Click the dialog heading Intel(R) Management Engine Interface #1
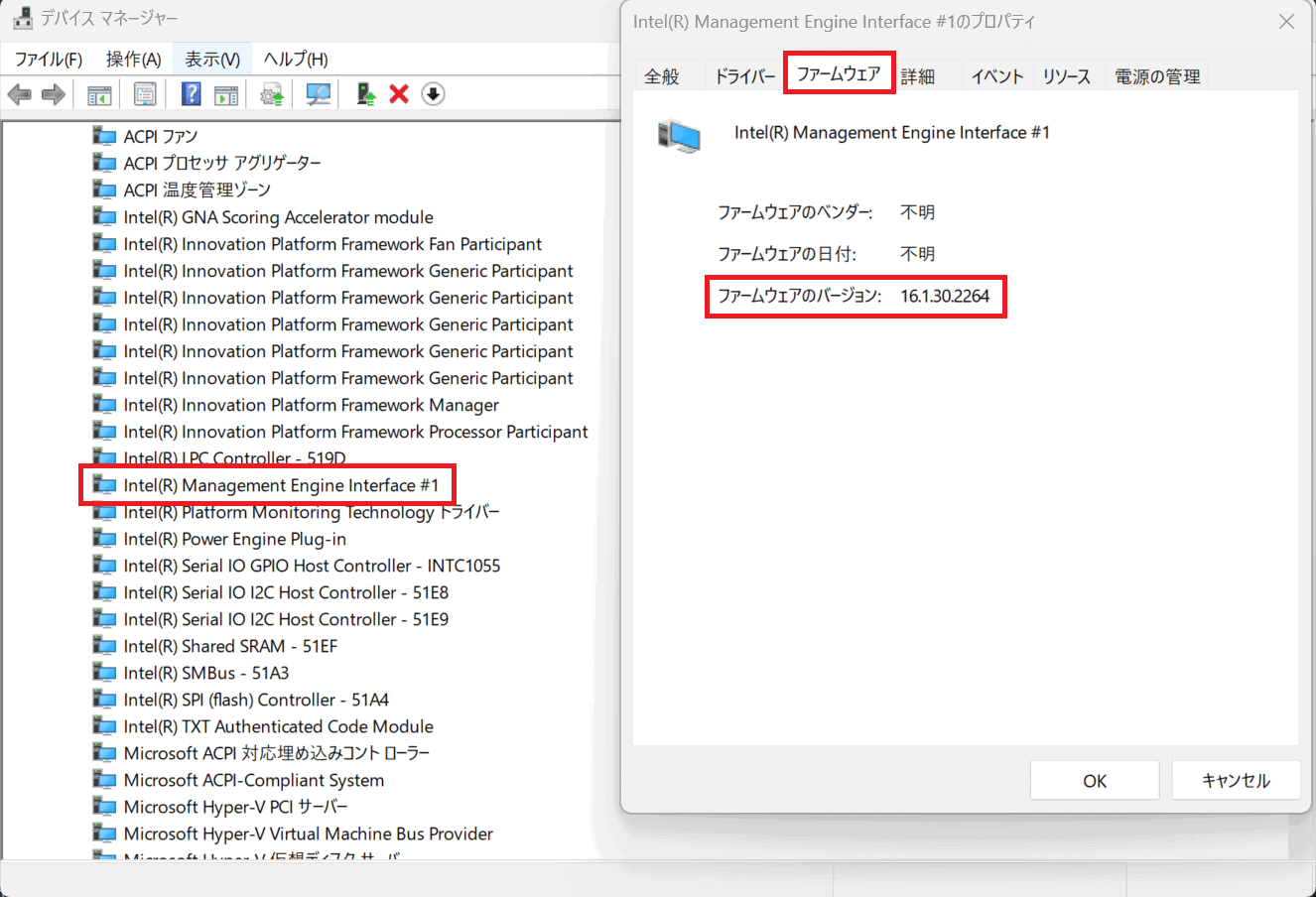Image resolution: width=1316 pixels, height=897 pixels. point(891,132)
